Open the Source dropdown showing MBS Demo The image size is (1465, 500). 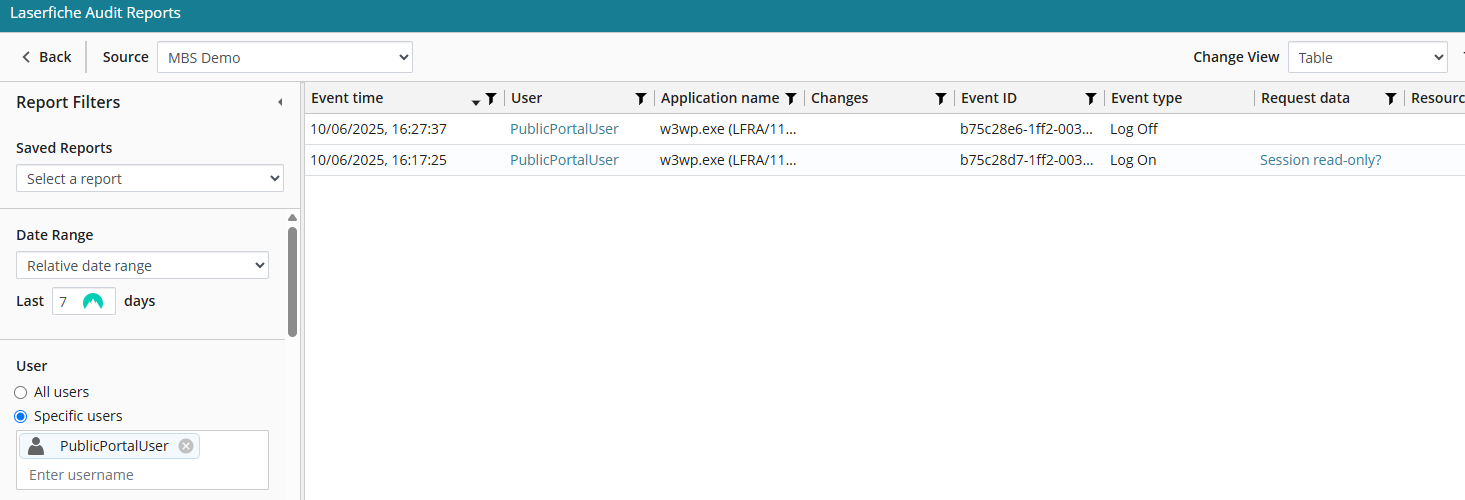tap(285, 57)
